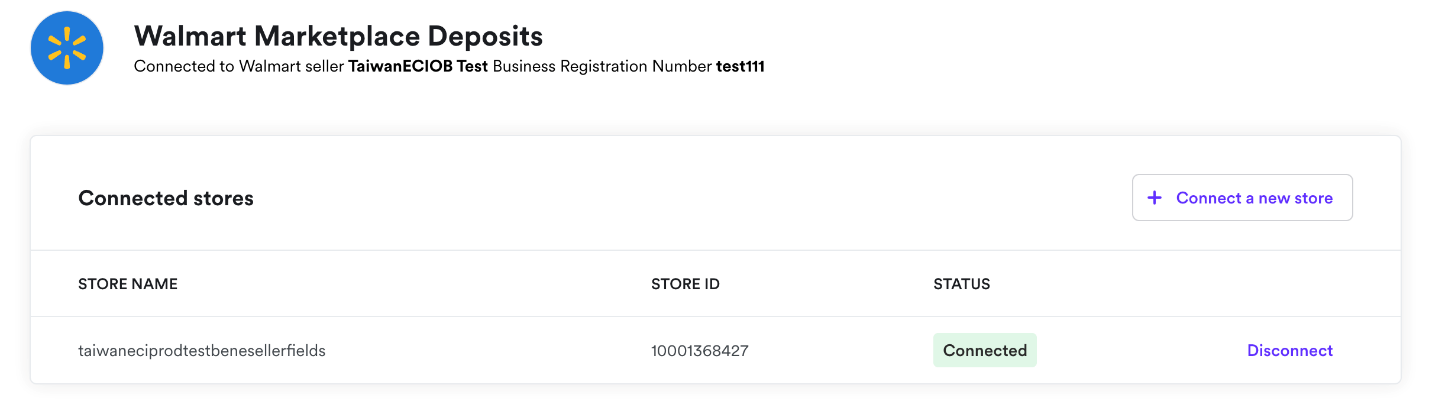Click the Connected to Walmart seller text
The height and width of the screenshot is (401, 1429).
(x=239, y=67)
